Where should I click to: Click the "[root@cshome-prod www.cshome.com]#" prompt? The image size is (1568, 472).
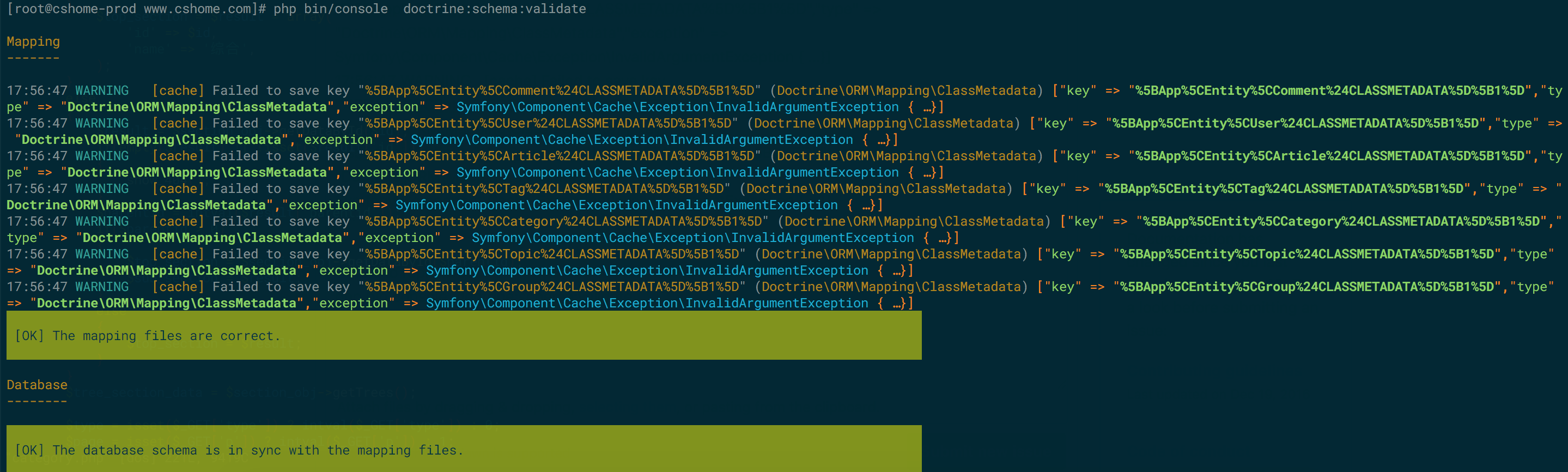136,9
